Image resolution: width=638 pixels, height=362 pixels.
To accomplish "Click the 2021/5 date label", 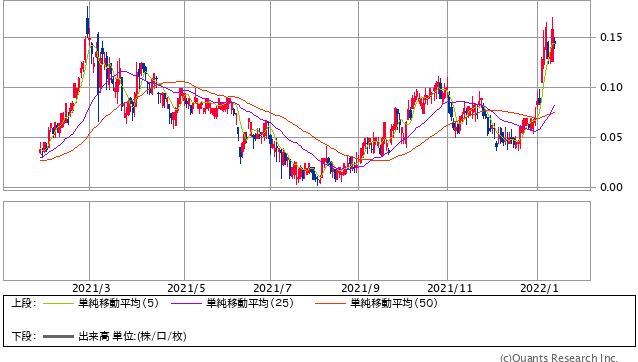I will pyautogui.click(x=186, y=288).
